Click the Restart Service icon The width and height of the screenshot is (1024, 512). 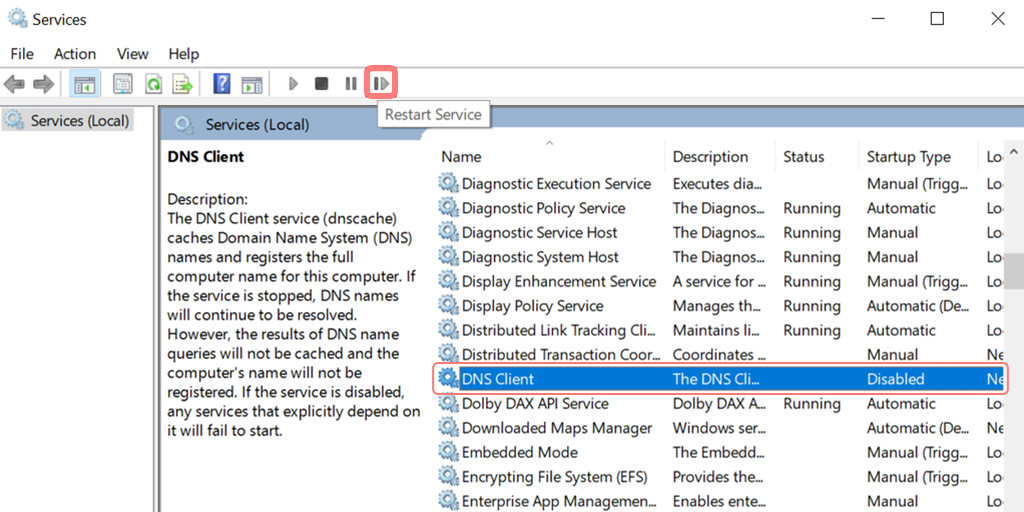click(381, 84)
